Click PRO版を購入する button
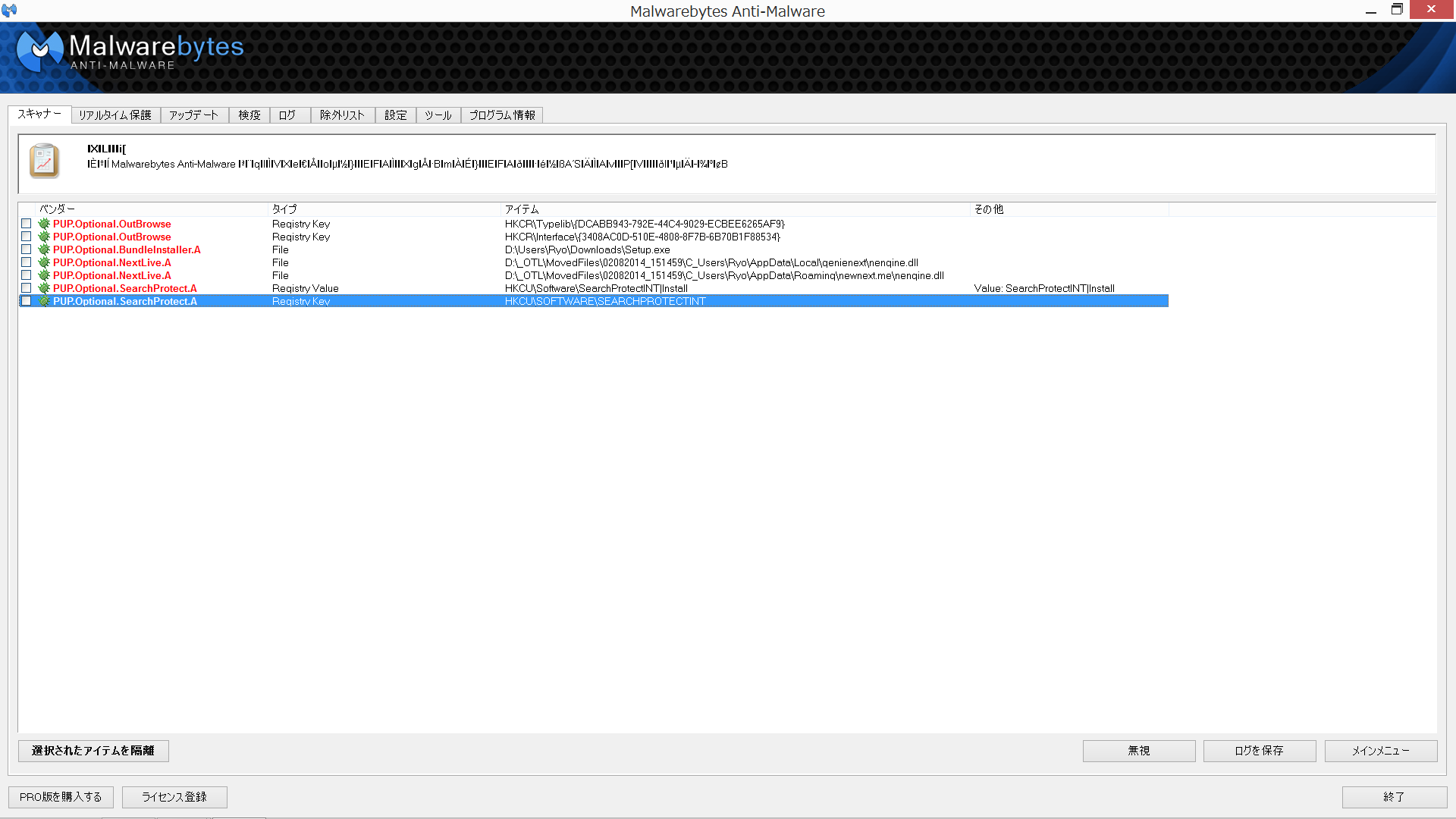Viewport: 1456px width, 819px height. pyautogui.click(x=61, y=797)
